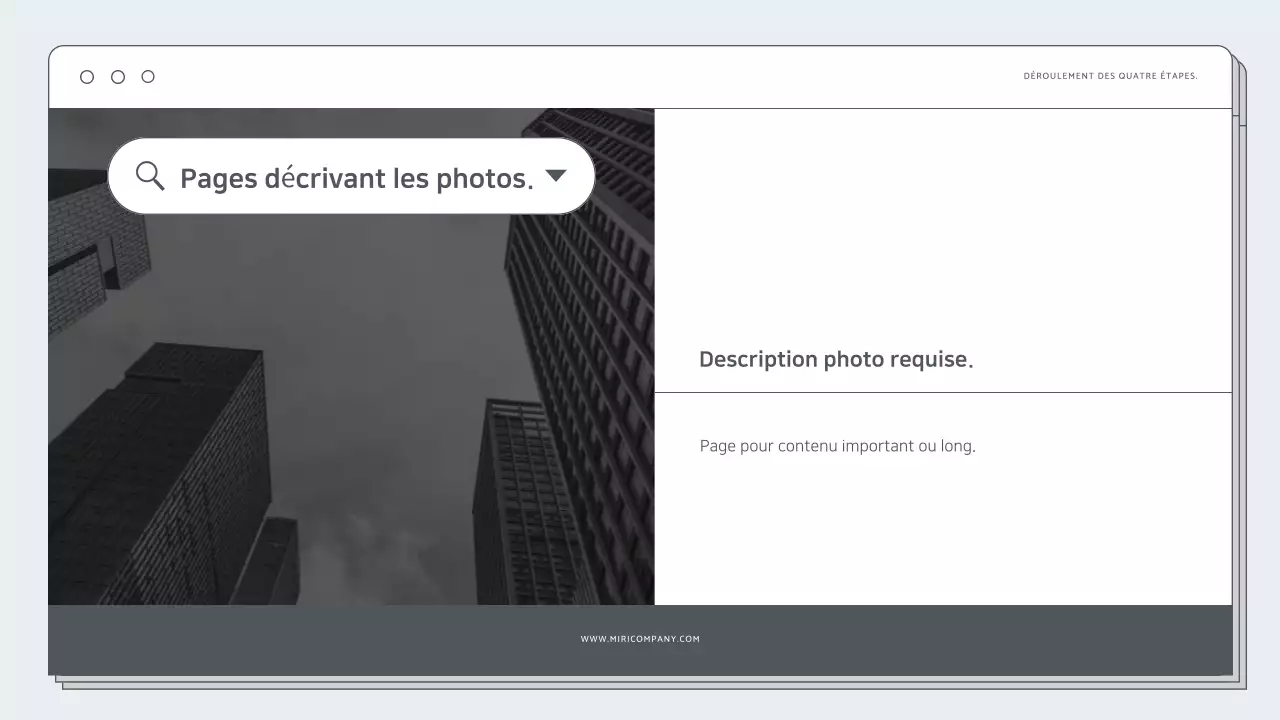Image resolution: width=1280 pixels, height=720 pixels.
Task: Expand the 'Pages décrivant les photos' selector
Action: click(x=557, y=176)
